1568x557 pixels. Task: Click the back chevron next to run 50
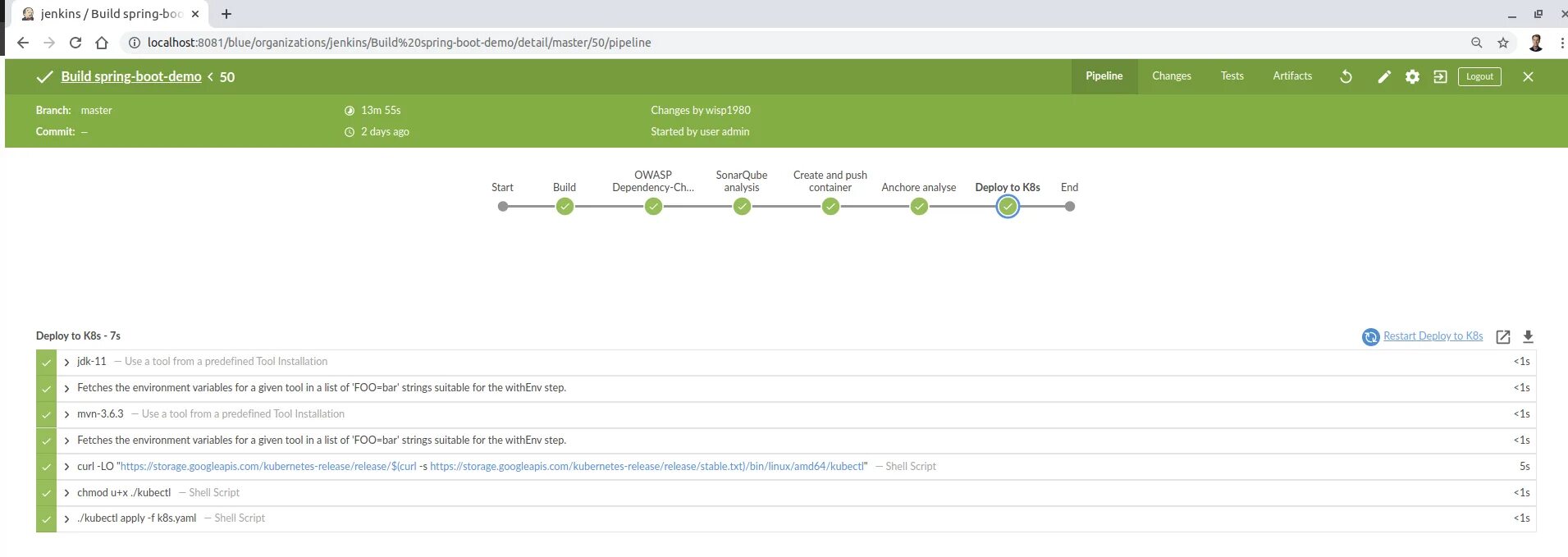click(x=211, y=76)
